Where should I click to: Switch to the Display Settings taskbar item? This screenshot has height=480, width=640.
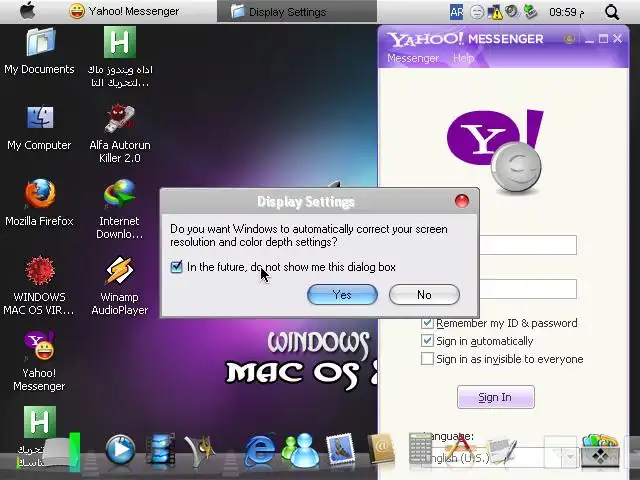pyautogui.click(x=297, y=11)
